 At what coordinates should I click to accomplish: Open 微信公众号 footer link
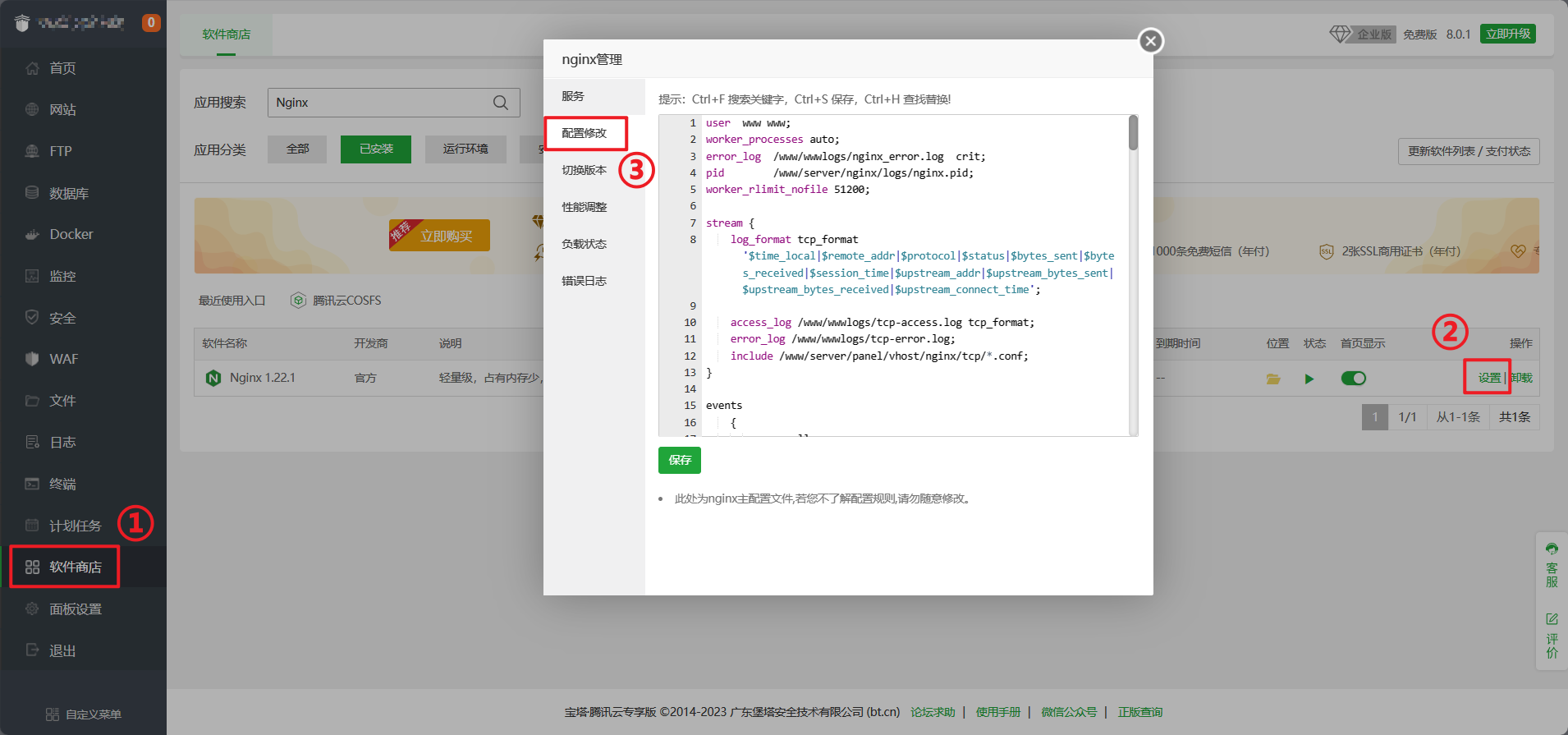[x=1069, y=712]
